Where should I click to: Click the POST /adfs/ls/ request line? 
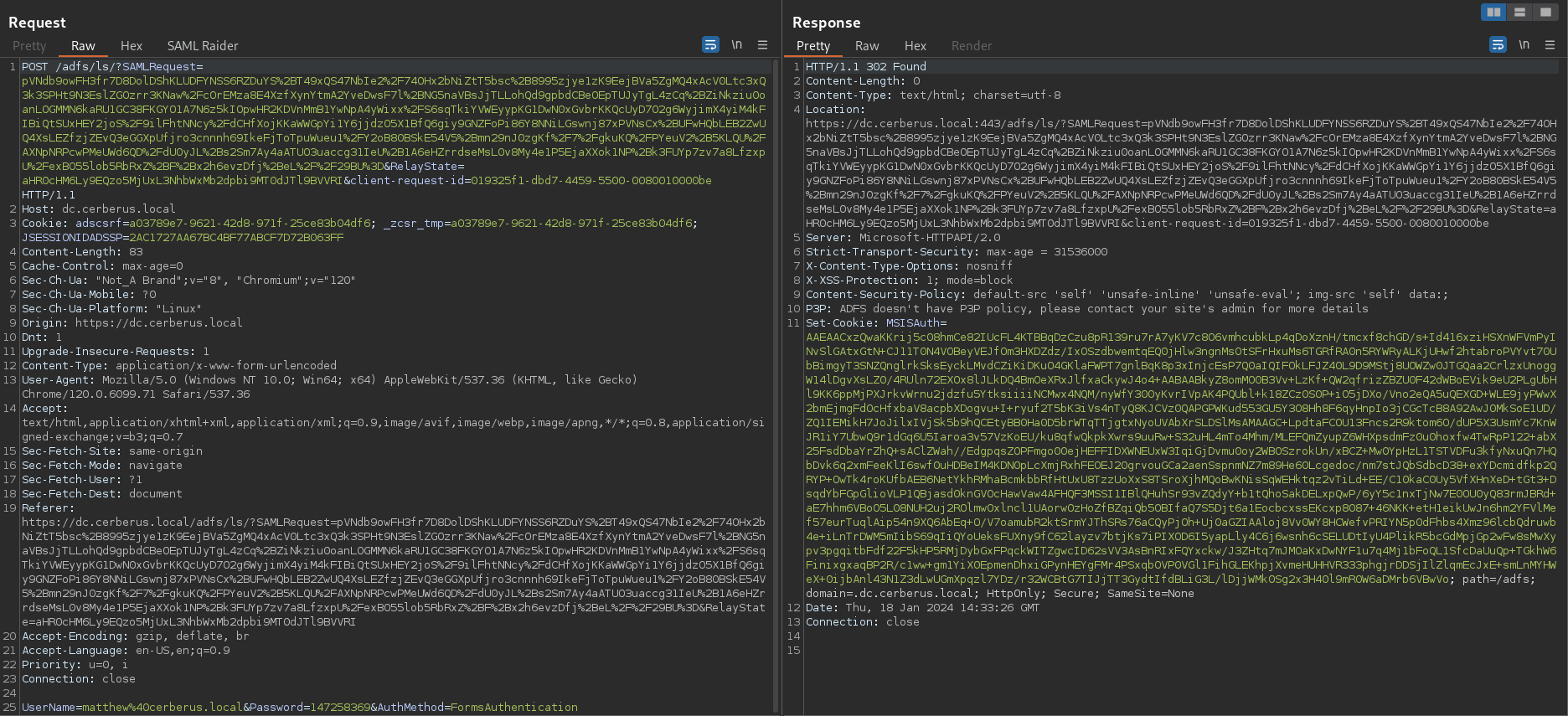[x=112, y=67]
